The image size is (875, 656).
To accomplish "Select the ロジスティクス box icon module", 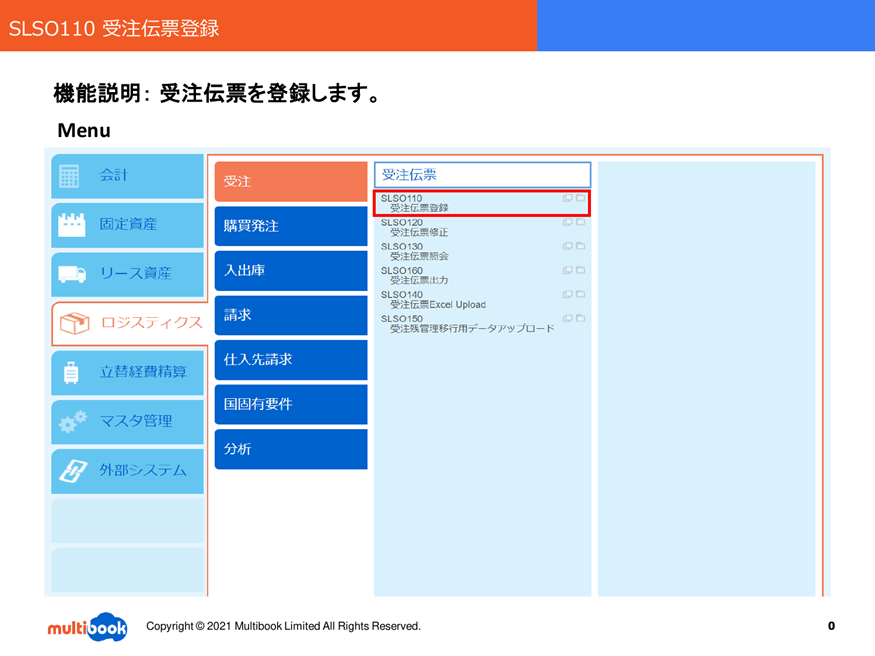I will (129, 324).
